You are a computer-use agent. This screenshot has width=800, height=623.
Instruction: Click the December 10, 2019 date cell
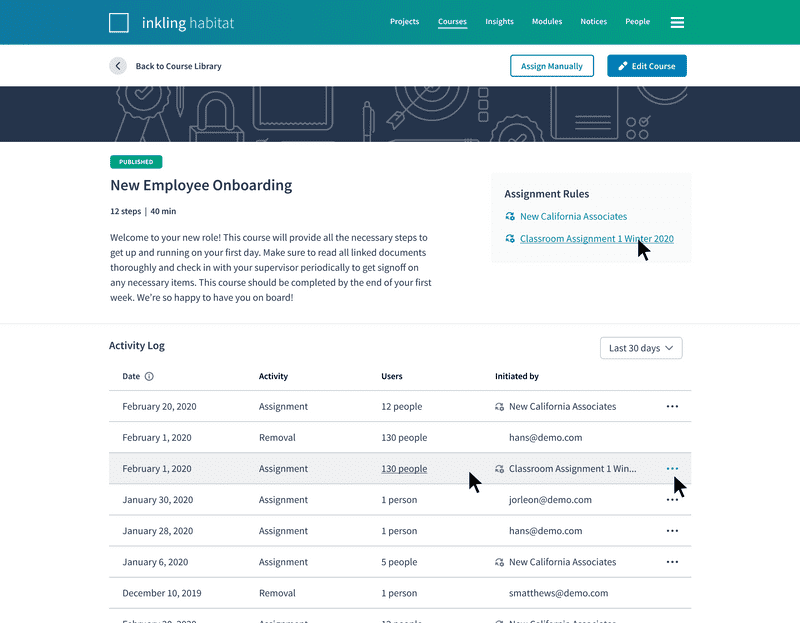point(162,593)
